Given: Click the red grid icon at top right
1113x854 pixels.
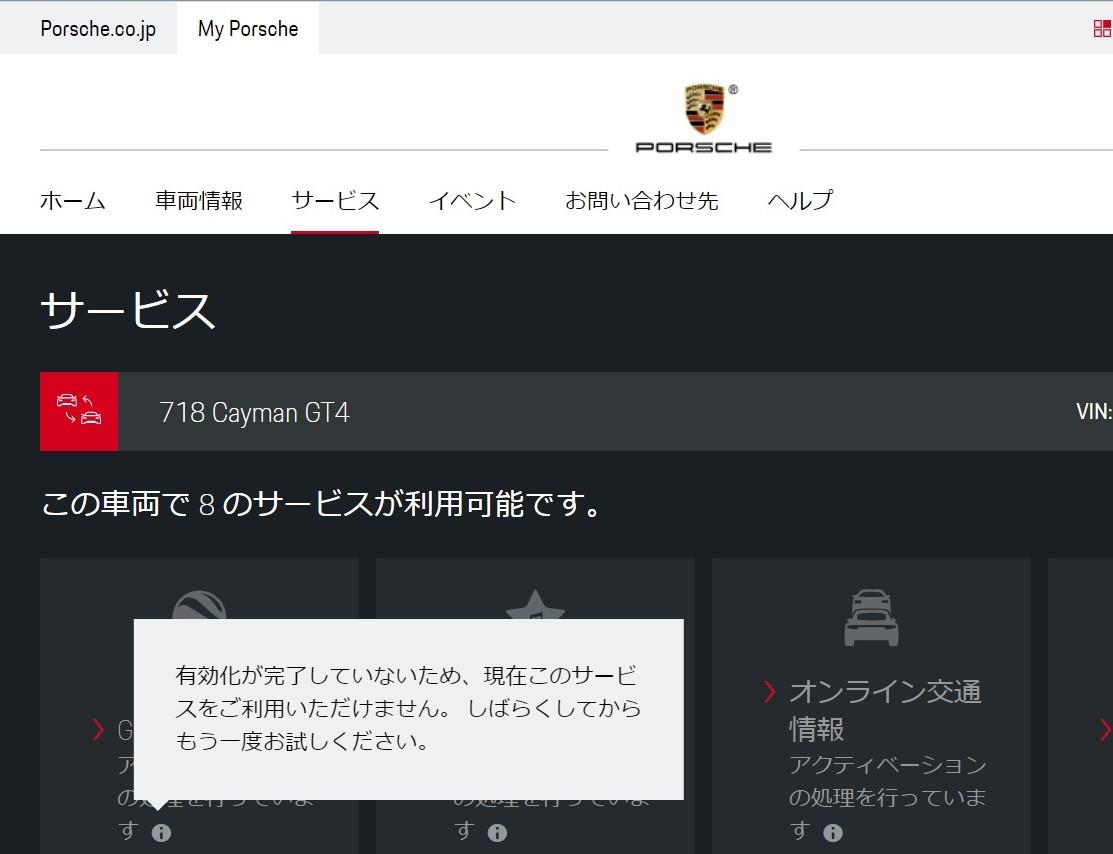Looking at the screenshot, I should click(1102, 28).
